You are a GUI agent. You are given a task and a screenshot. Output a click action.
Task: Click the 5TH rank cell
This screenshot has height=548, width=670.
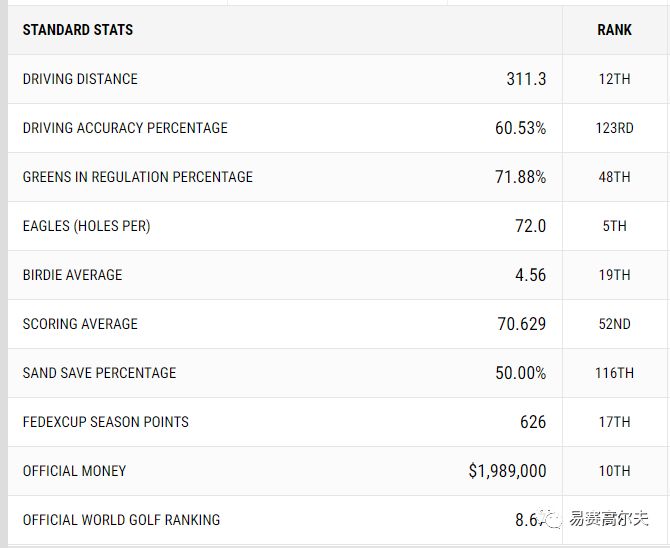coord(614,226)
